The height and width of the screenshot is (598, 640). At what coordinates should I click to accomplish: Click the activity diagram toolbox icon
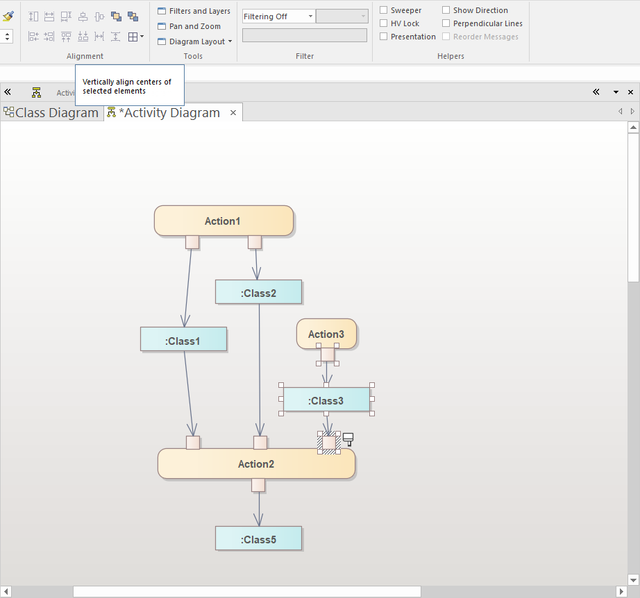tap(36, 93)
